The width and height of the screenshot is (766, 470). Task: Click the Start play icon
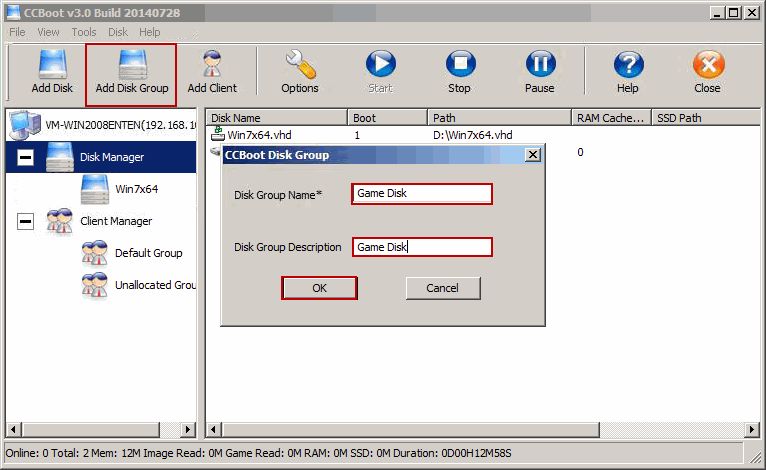pyautogui.click(x=381, y=64)
